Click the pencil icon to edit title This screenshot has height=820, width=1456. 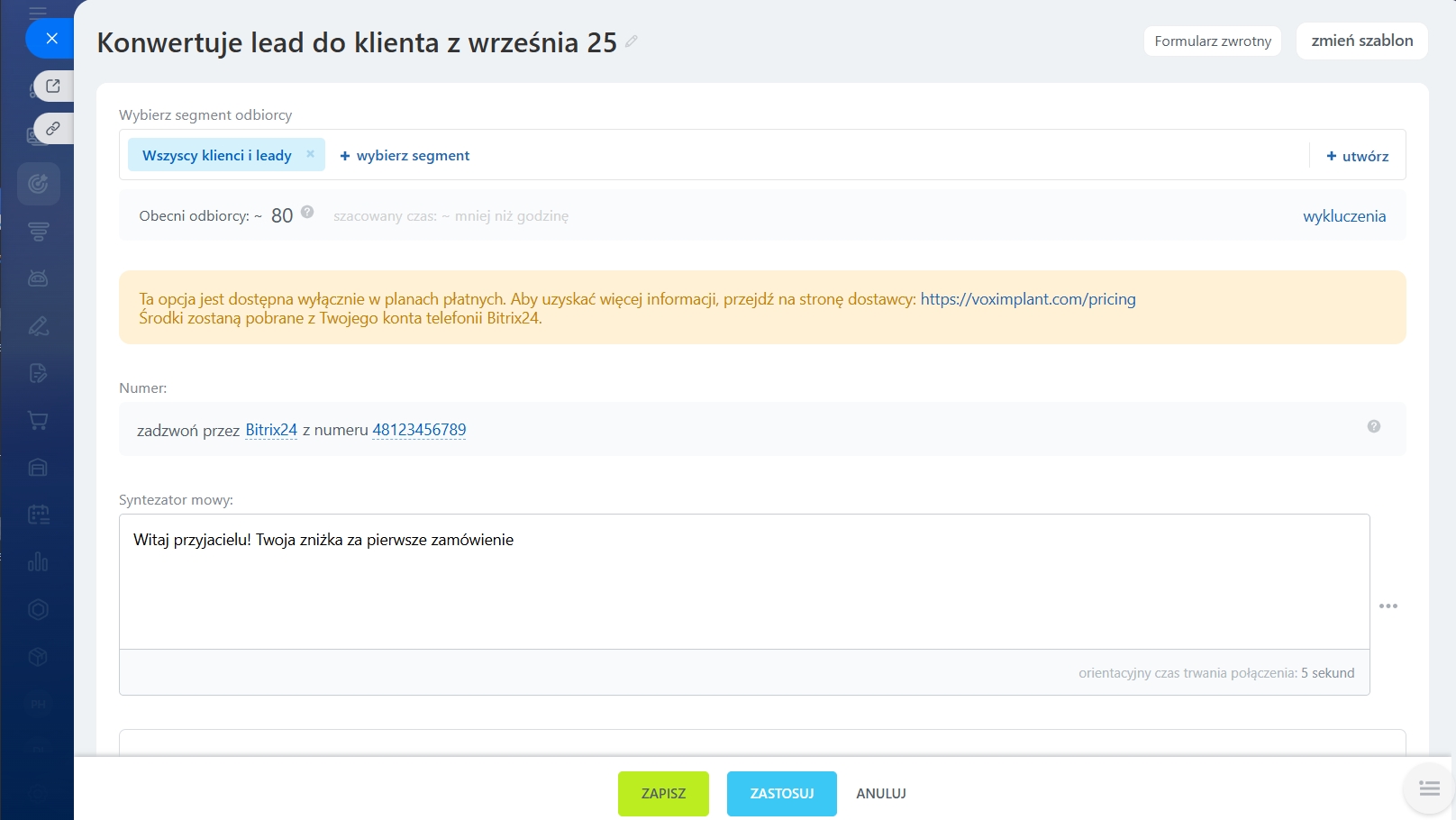pyautogui.click(x=632, y=41)
